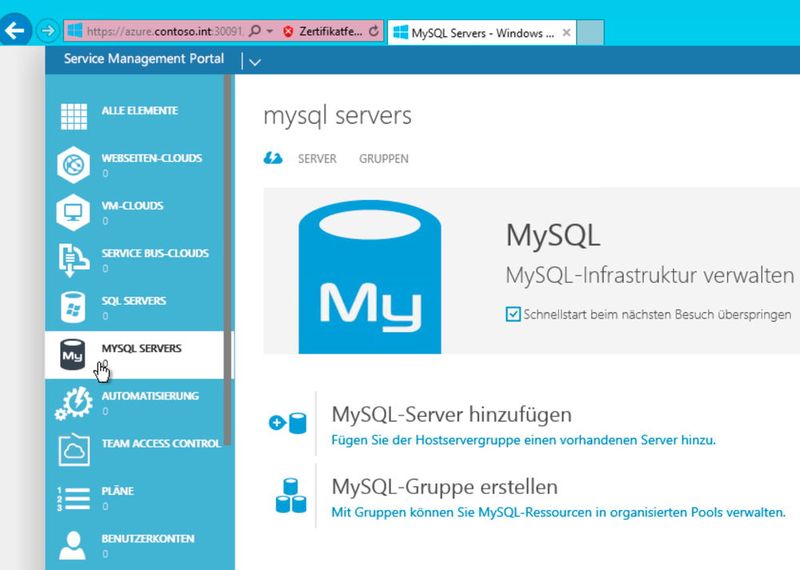Open AUTOMATISIERUNG in sidebar
The height and width of the screenshot is (570, 800).
pyautogui.click(x=150, y=395)
